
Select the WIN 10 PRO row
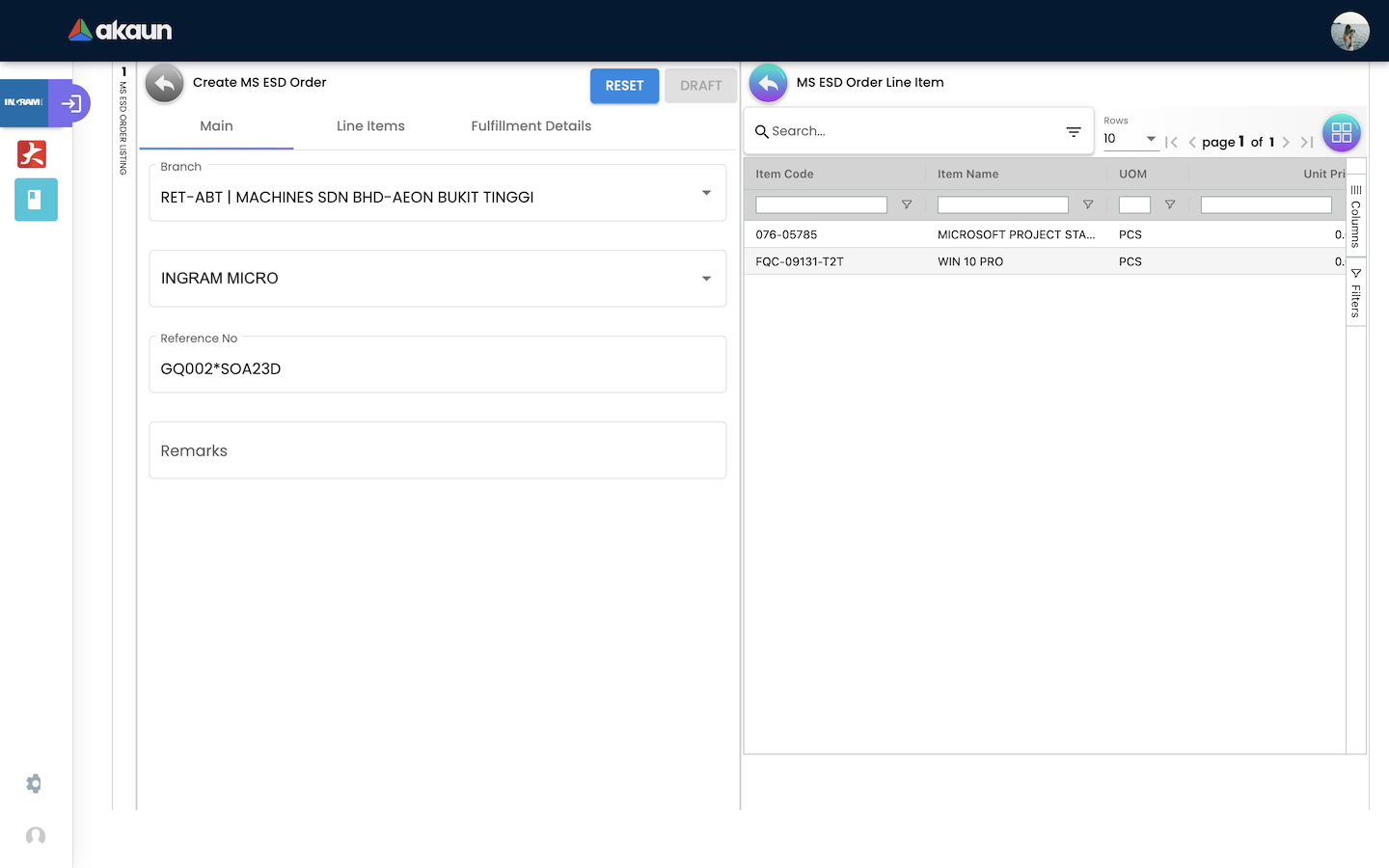tap(969, 261)
